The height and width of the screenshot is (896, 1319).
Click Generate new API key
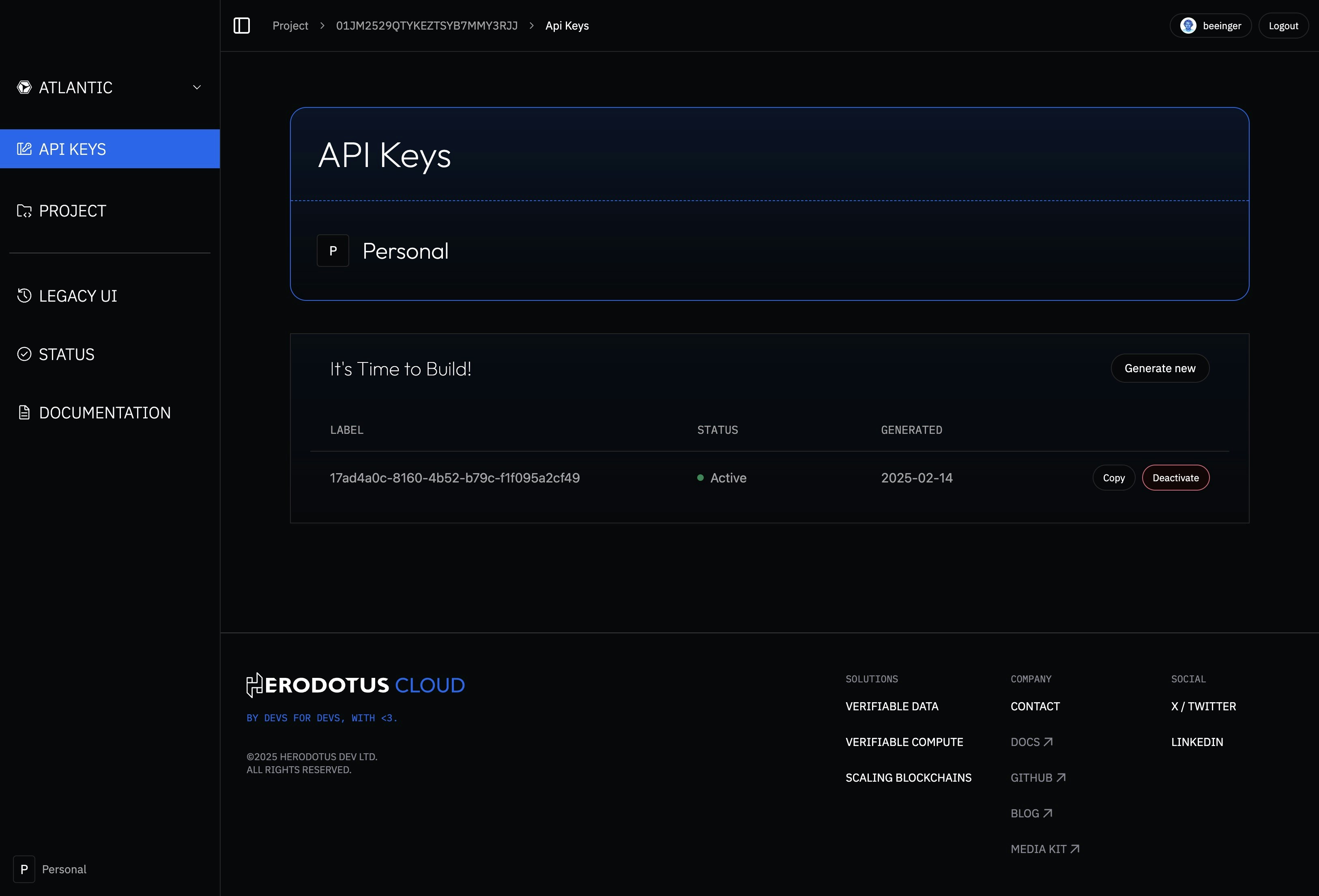coord(1160,368)
